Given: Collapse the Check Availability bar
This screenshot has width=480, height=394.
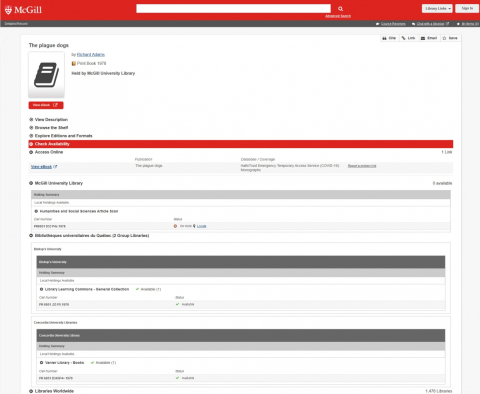Looking at the screenshot, I should tap(241, 144).
